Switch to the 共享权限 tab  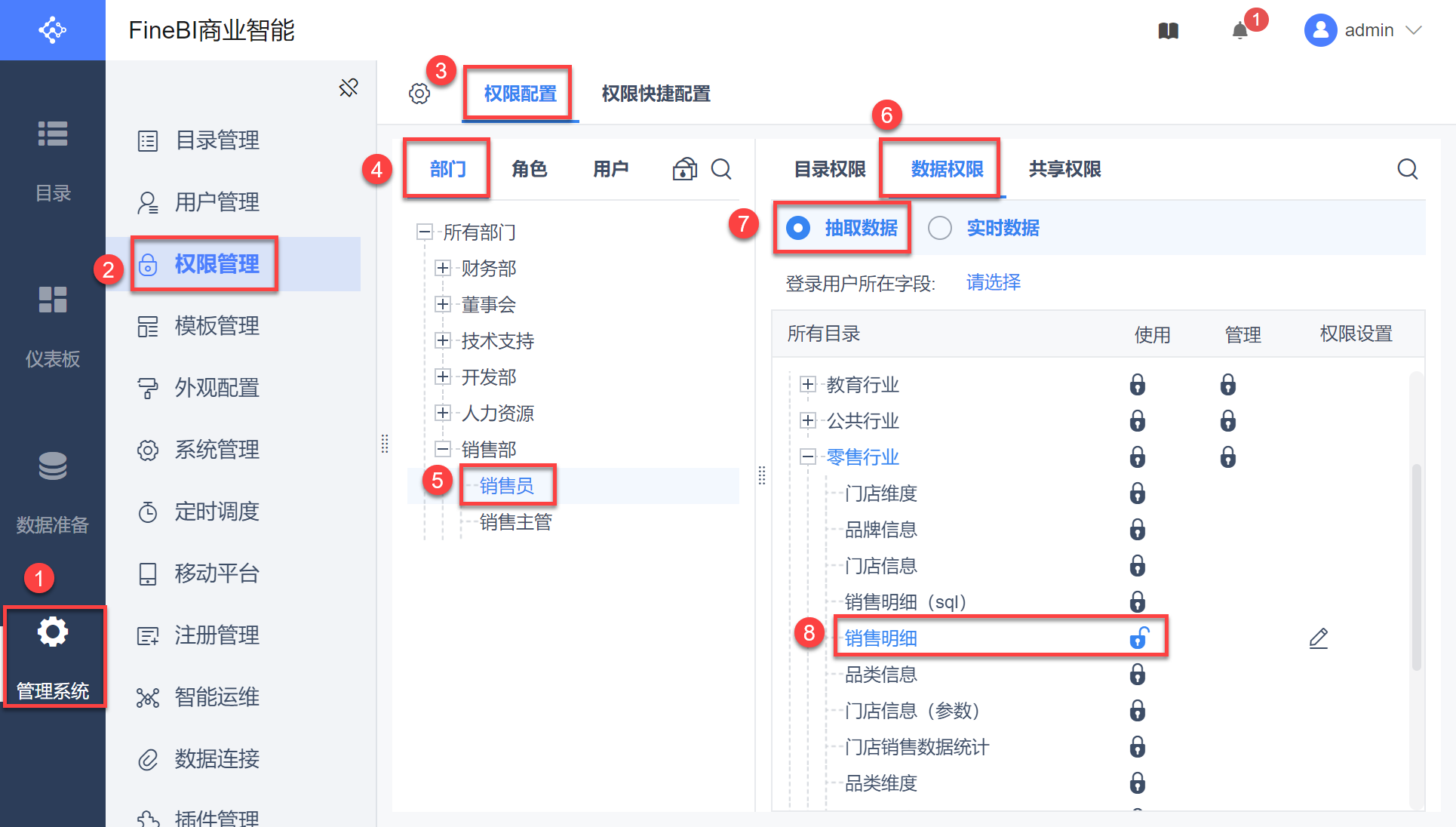[1064, 169]
